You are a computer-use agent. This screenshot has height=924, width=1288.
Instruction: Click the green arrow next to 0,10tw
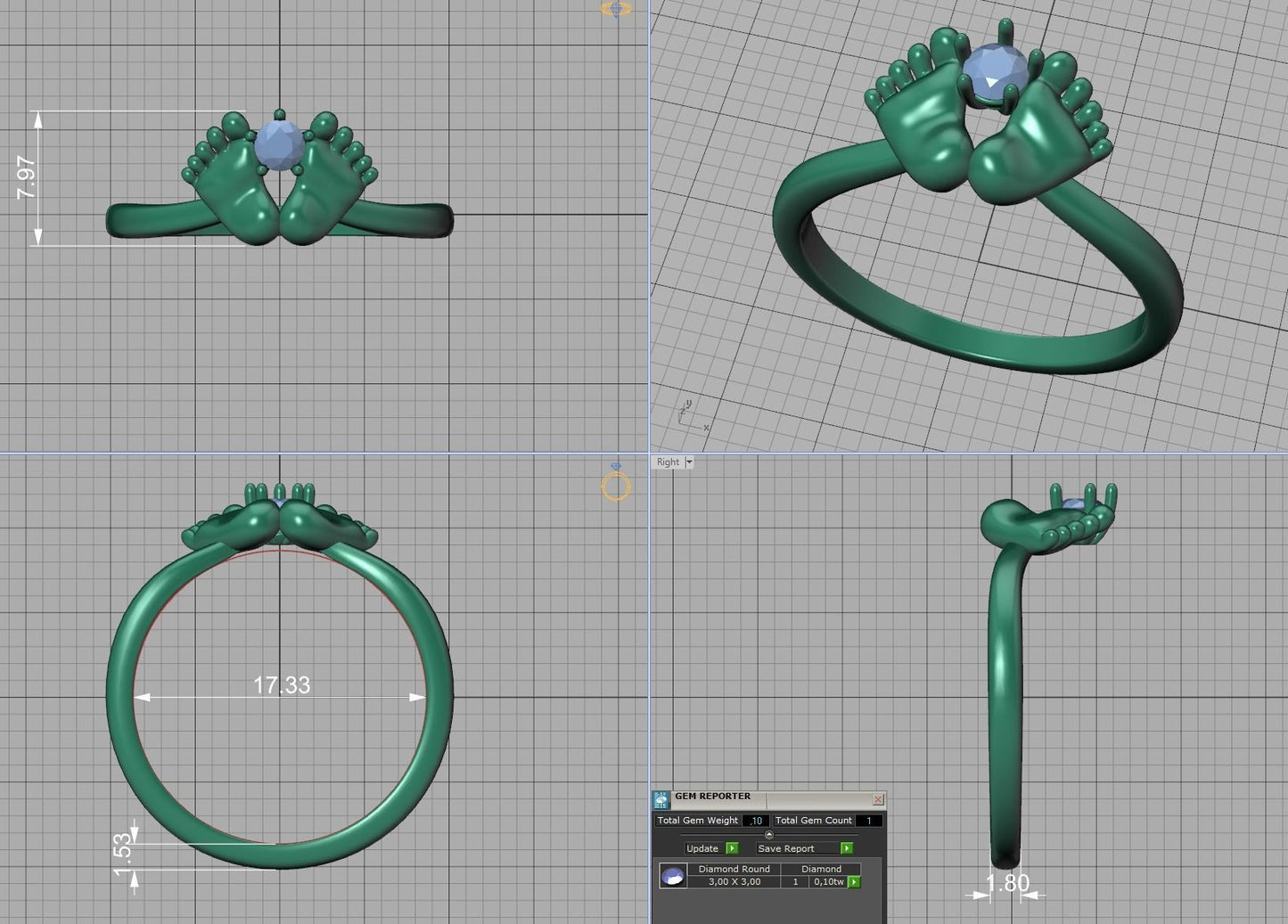[854, 882]
